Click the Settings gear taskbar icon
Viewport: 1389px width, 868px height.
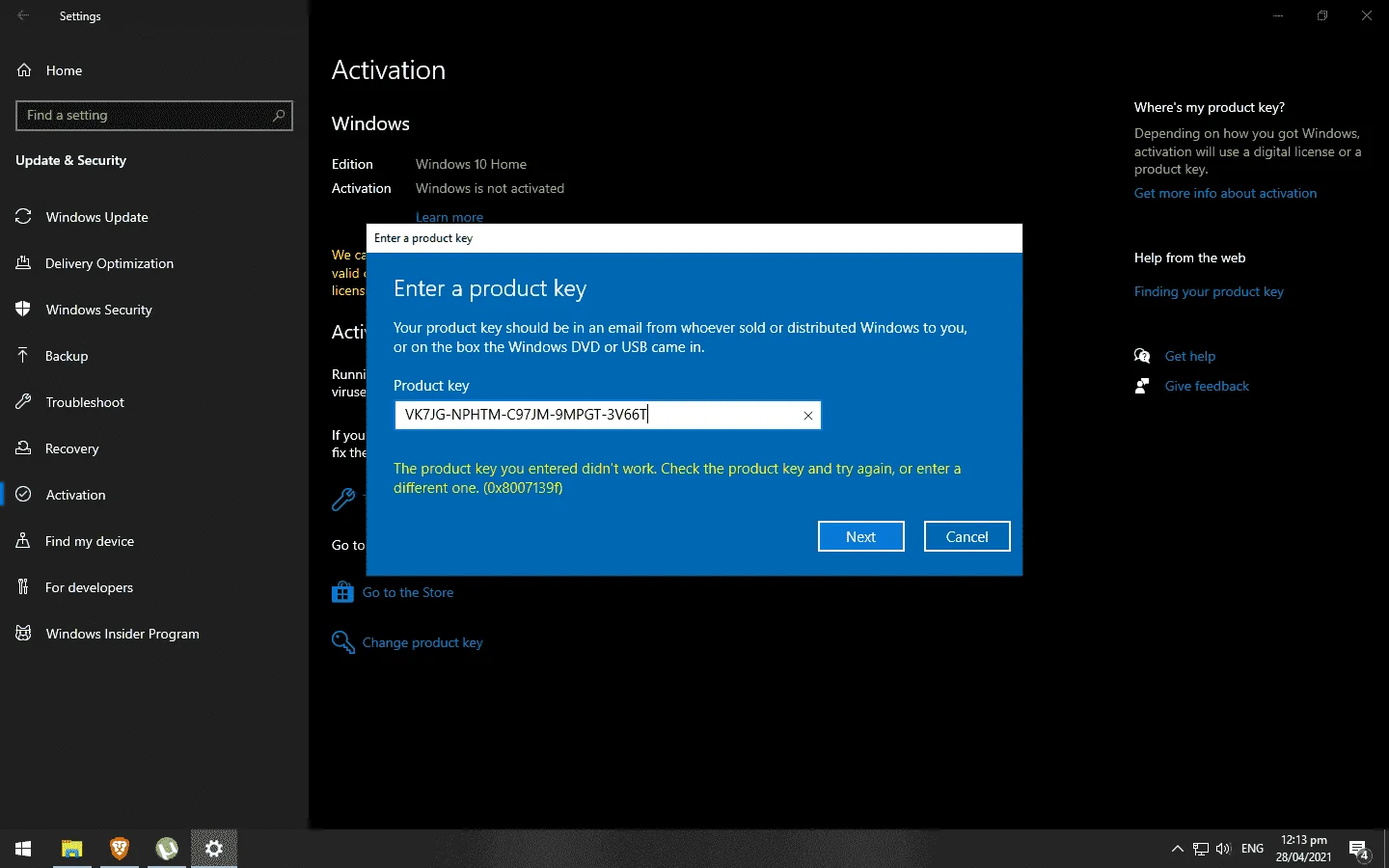214,849
